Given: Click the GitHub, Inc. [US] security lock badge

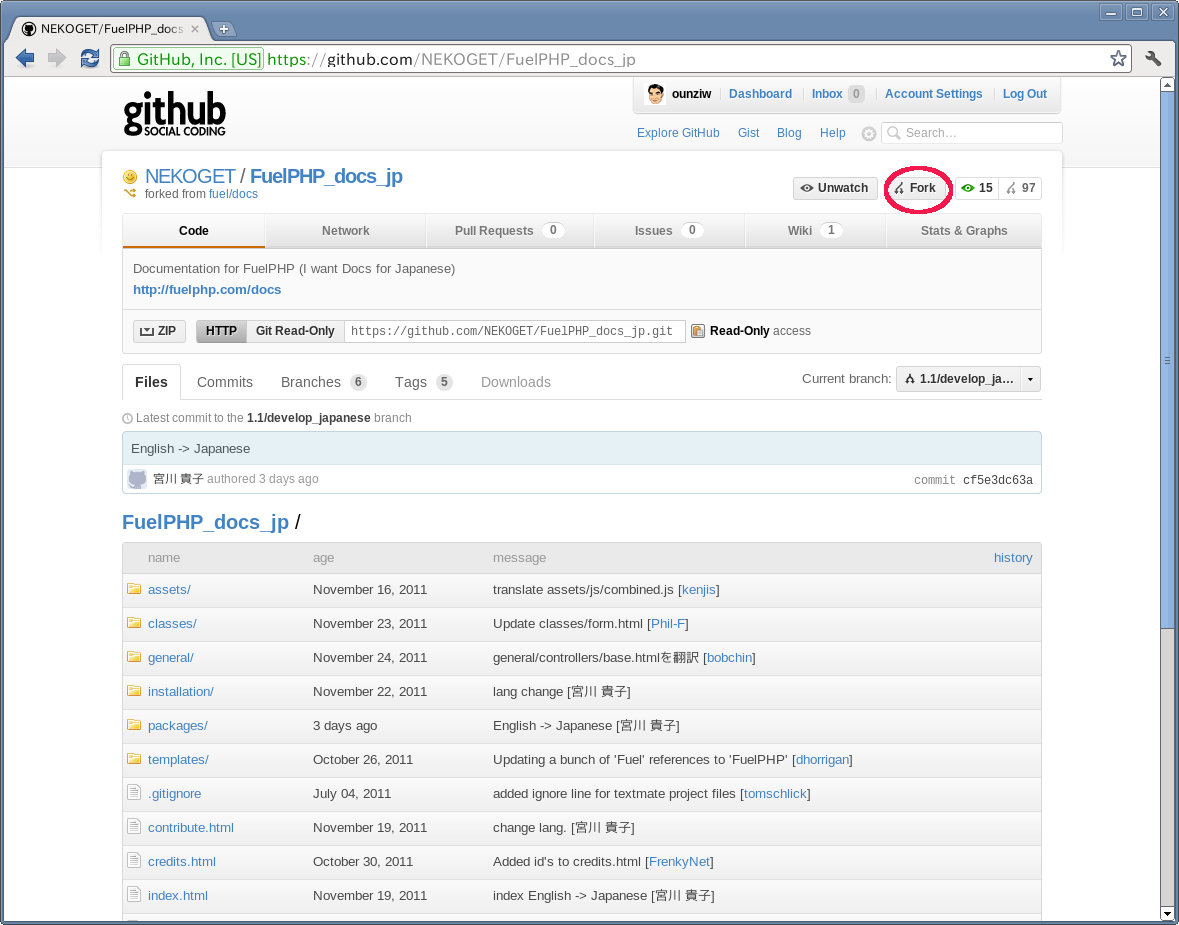Looking at the screenshot, I should (x=188, y=59).
